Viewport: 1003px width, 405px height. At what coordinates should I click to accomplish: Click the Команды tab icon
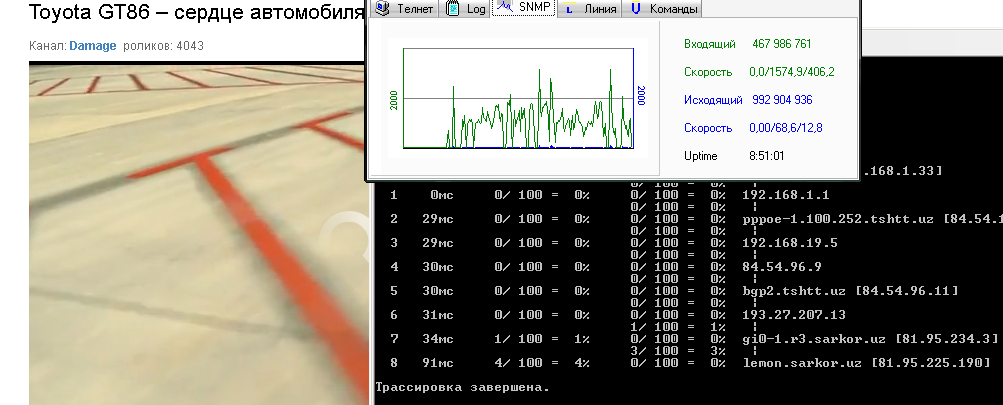[x=635, y=8]
